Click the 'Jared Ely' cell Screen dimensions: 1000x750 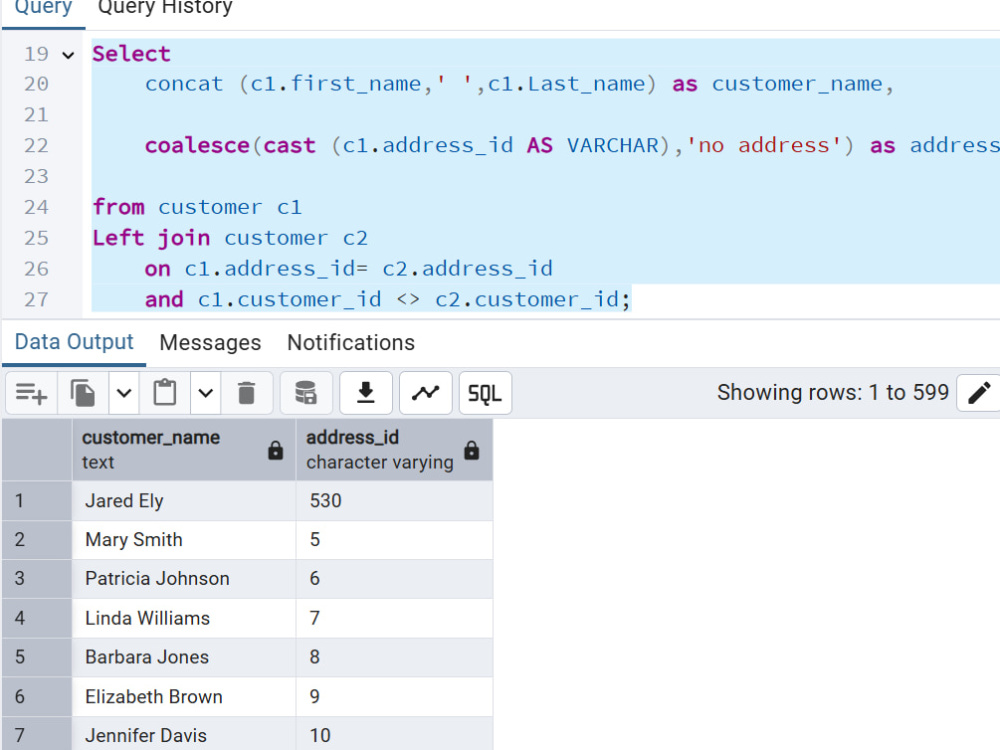(184, 501)
